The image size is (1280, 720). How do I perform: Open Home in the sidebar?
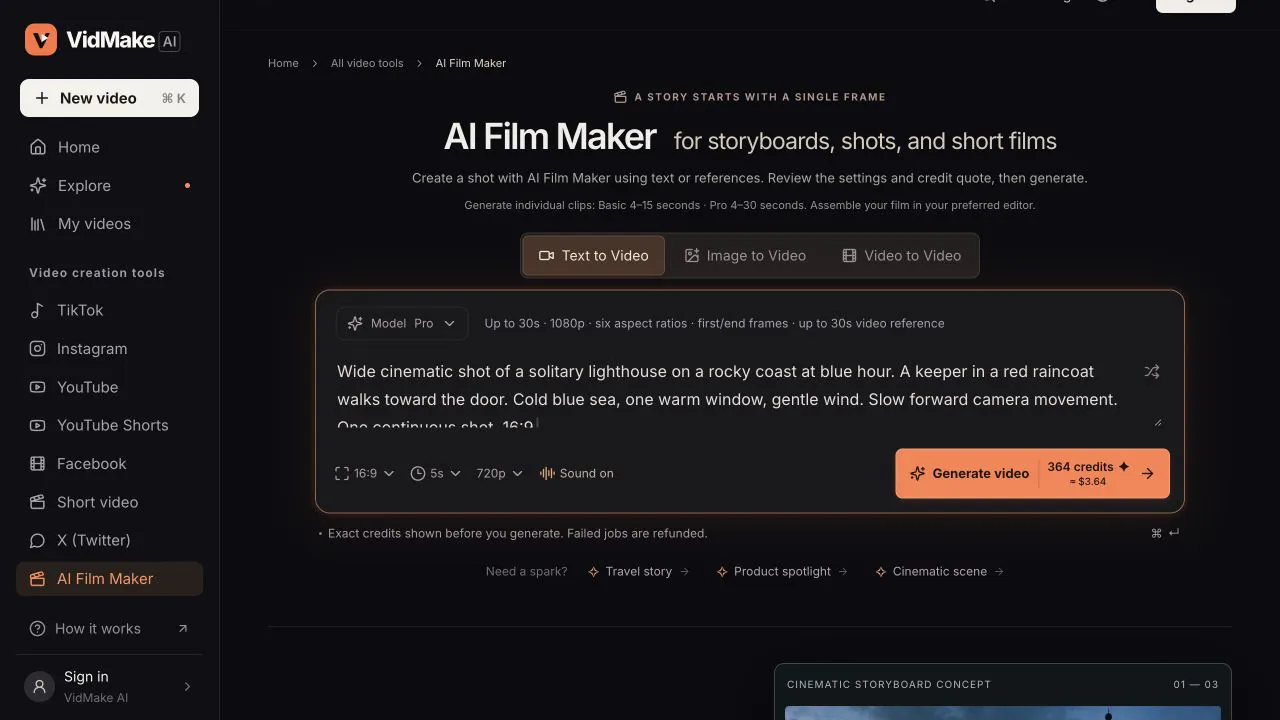(110, 147)
